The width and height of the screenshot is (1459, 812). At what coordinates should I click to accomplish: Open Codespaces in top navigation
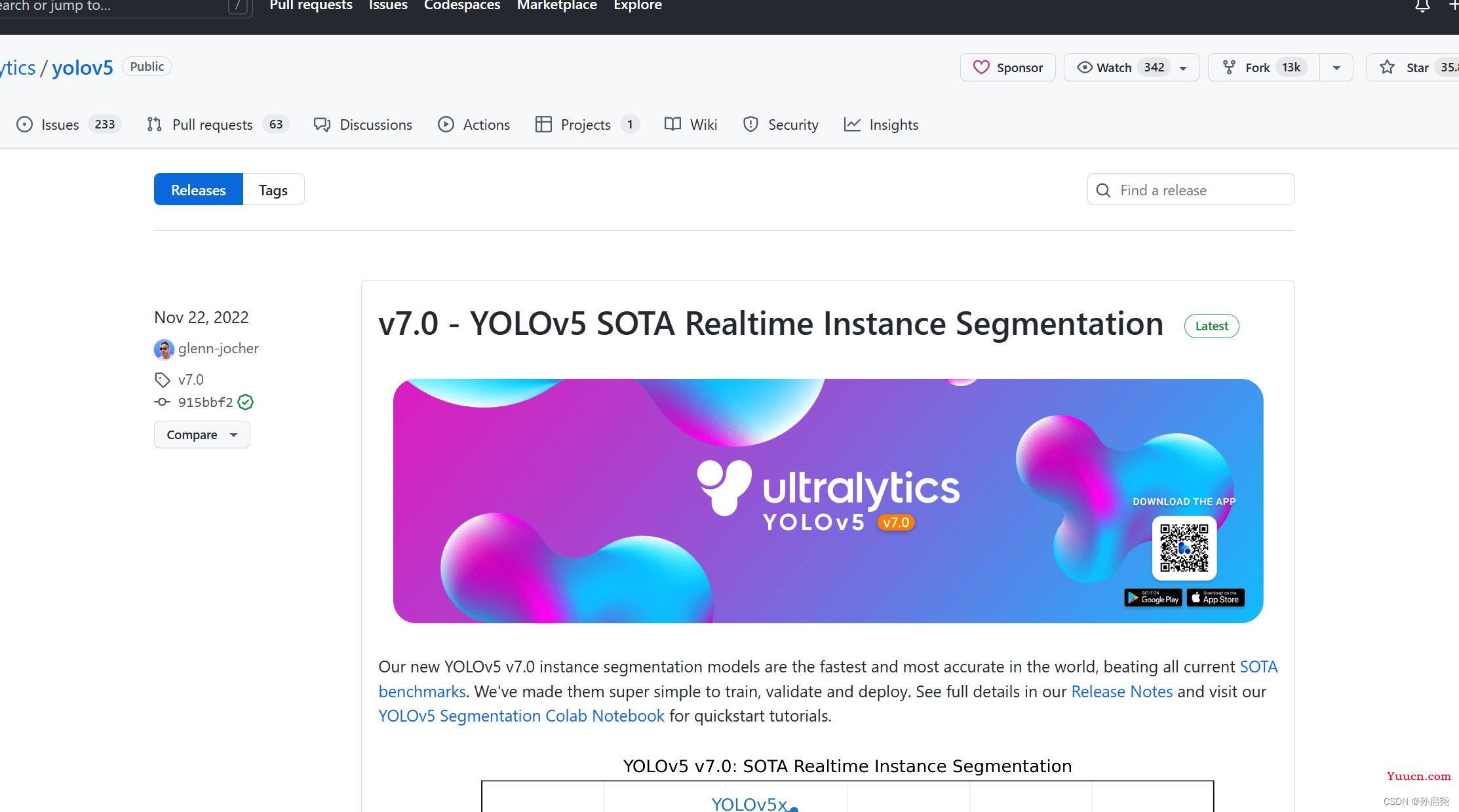[462, 6]
